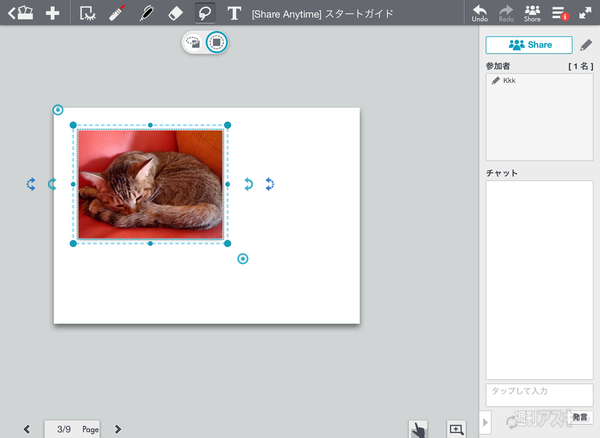Choose the Eraser tool
This screenshot has height=438, width=600.
point(175,14)
